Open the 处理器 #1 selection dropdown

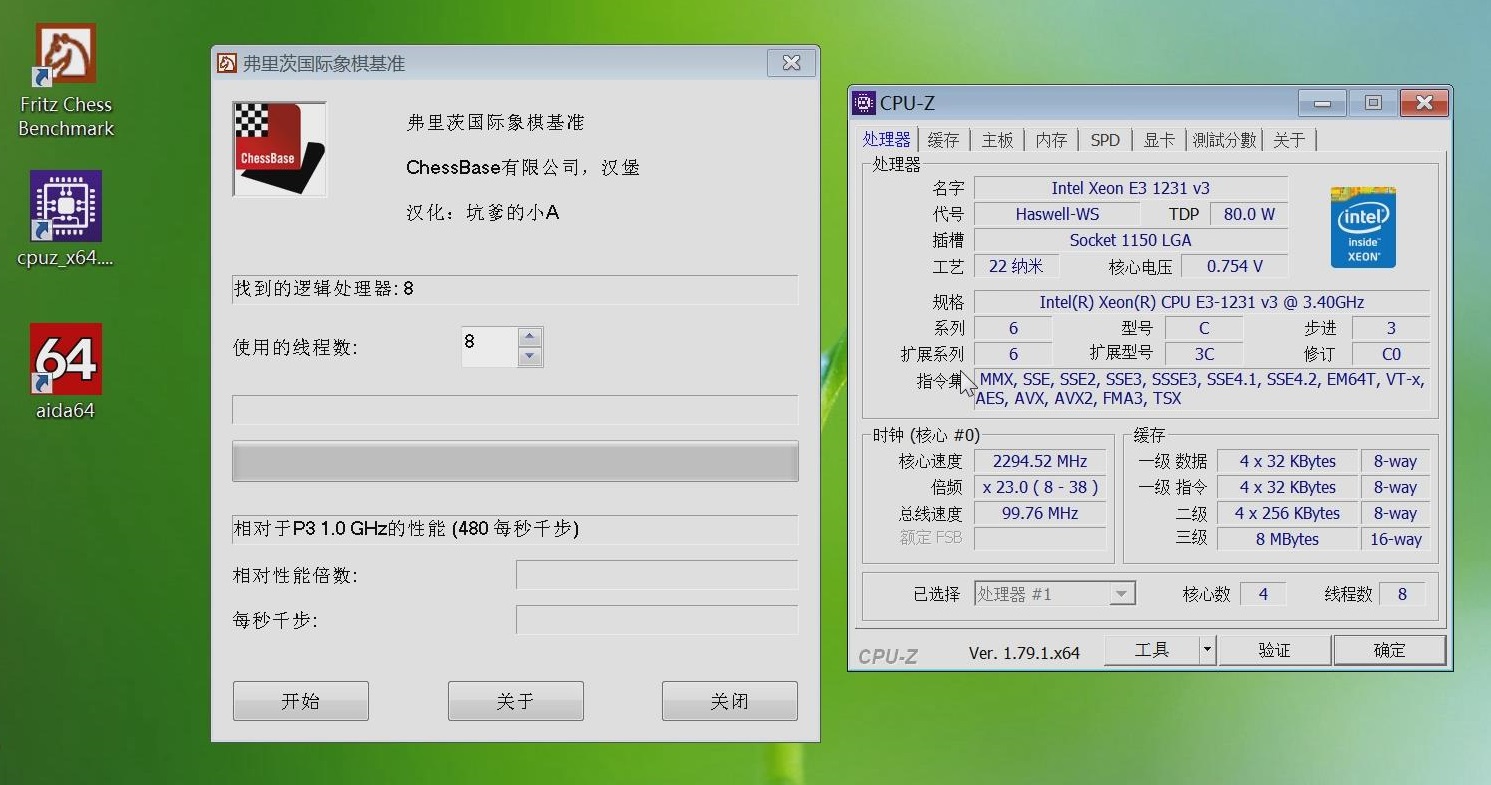[1055, 594]
